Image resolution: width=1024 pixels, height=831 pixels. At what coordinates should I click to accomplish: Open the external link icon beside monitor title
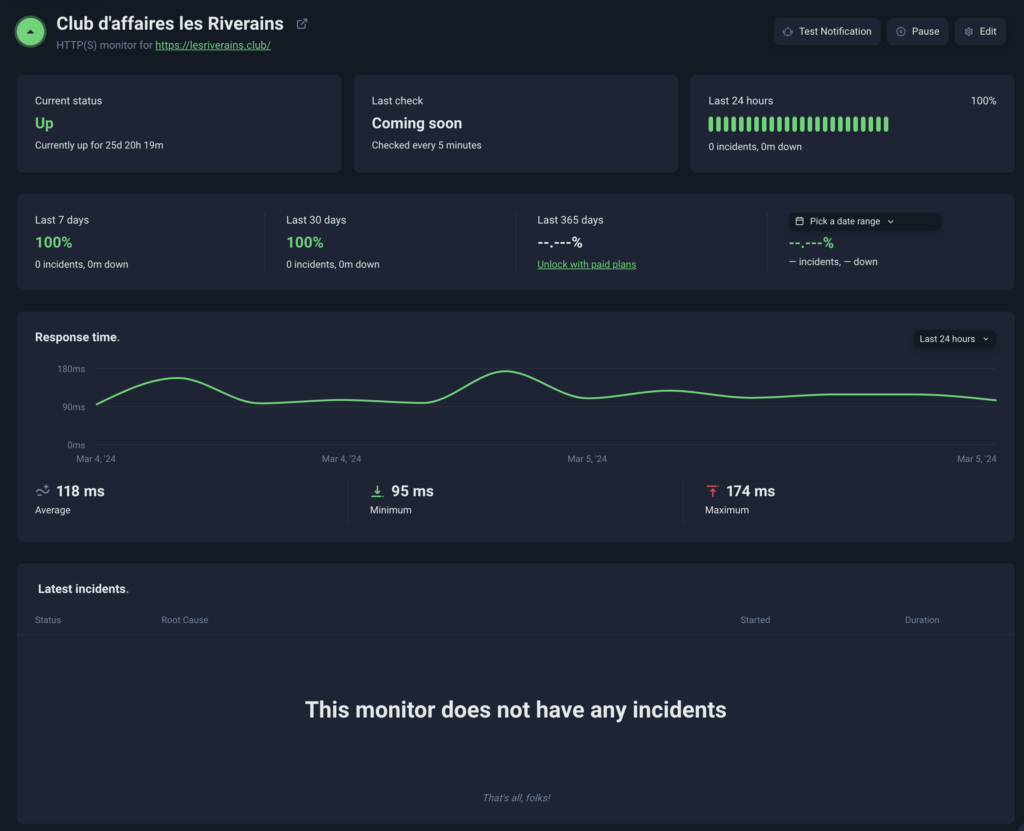click(302, 24)
